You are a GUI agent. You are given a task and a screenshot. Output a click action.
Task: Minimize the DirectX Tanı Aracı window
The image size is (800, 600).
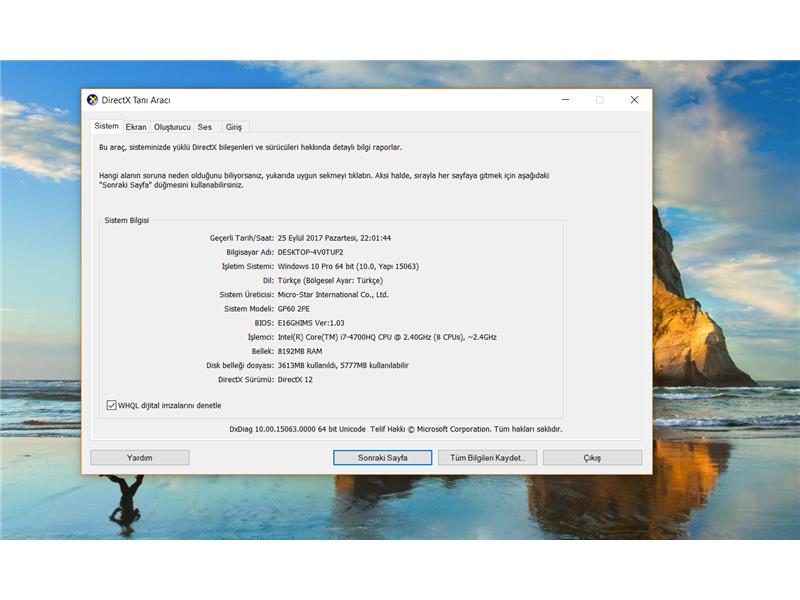point(565,99)
